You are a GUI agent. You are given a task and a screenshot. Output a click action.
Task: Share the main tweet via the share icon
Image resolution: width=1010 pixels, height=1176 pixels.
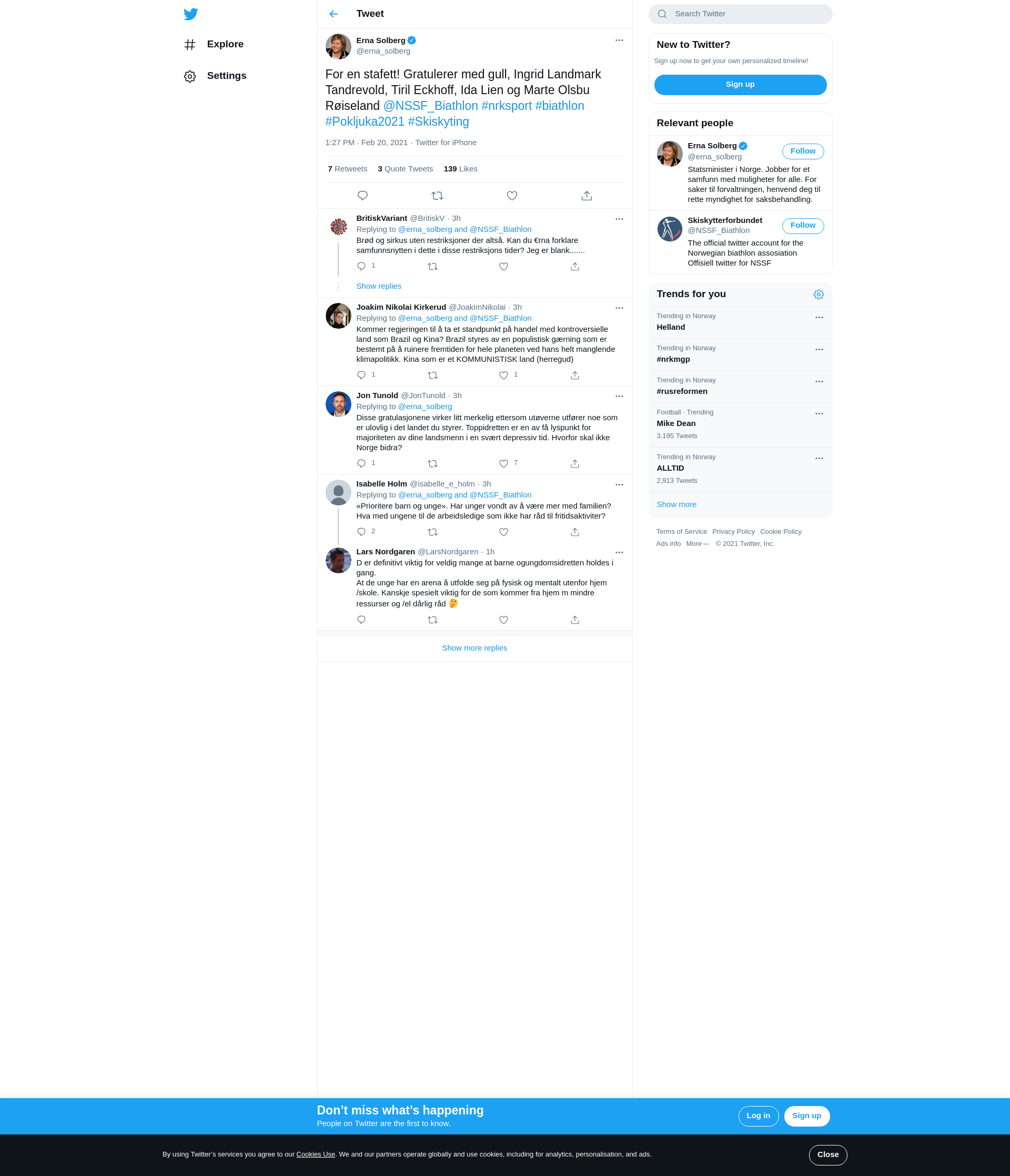point(587,196)
